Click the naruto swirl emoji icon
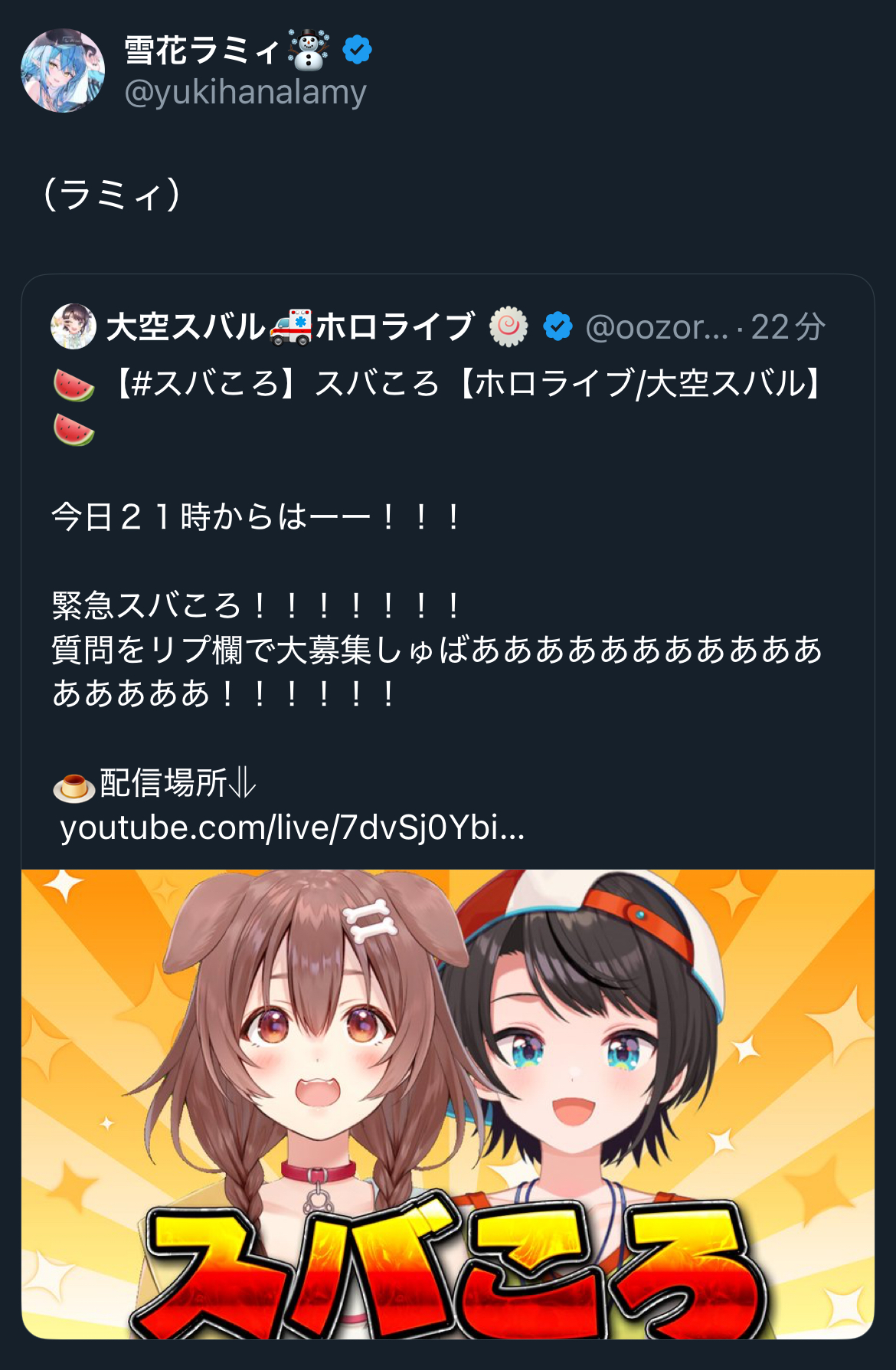Viewport: 896px width, 1370px height. coord(509,327)
